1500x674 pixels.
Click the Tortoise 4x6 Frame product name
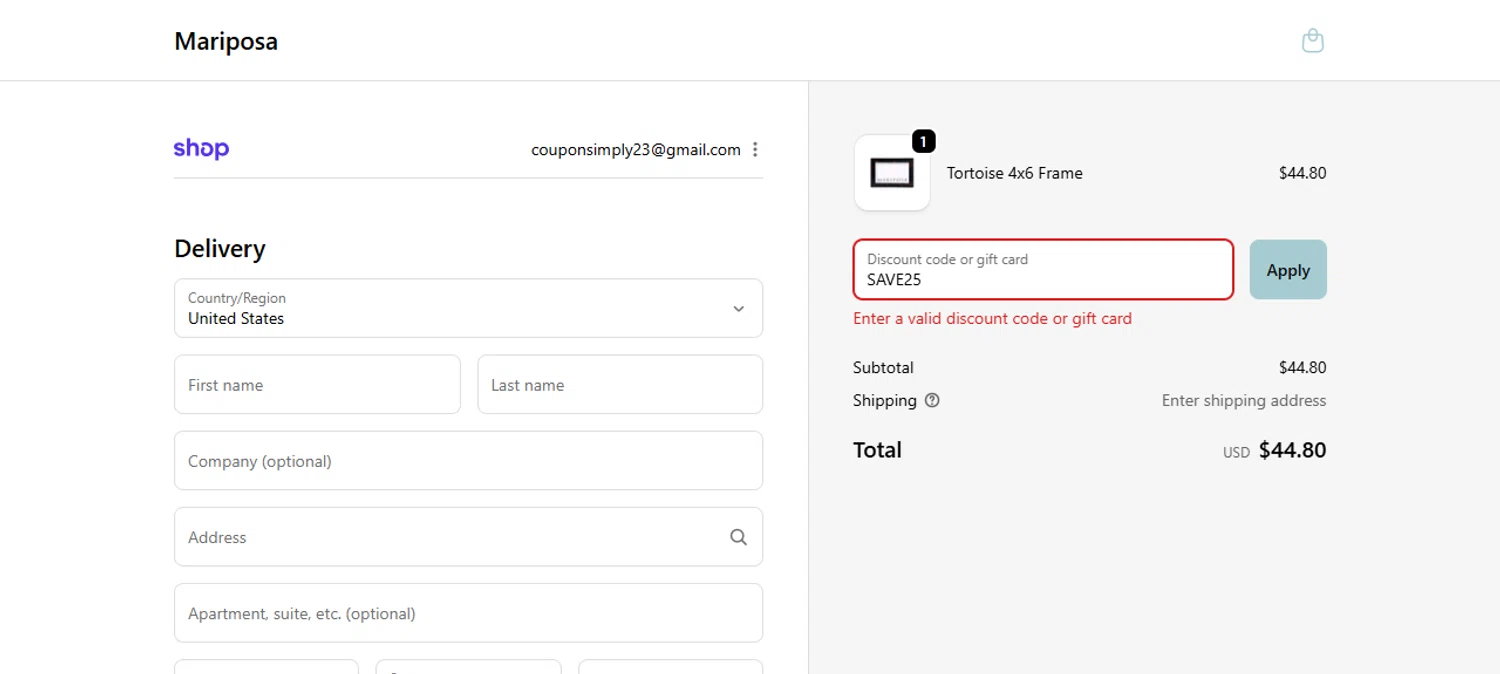tap(1015, 173)
